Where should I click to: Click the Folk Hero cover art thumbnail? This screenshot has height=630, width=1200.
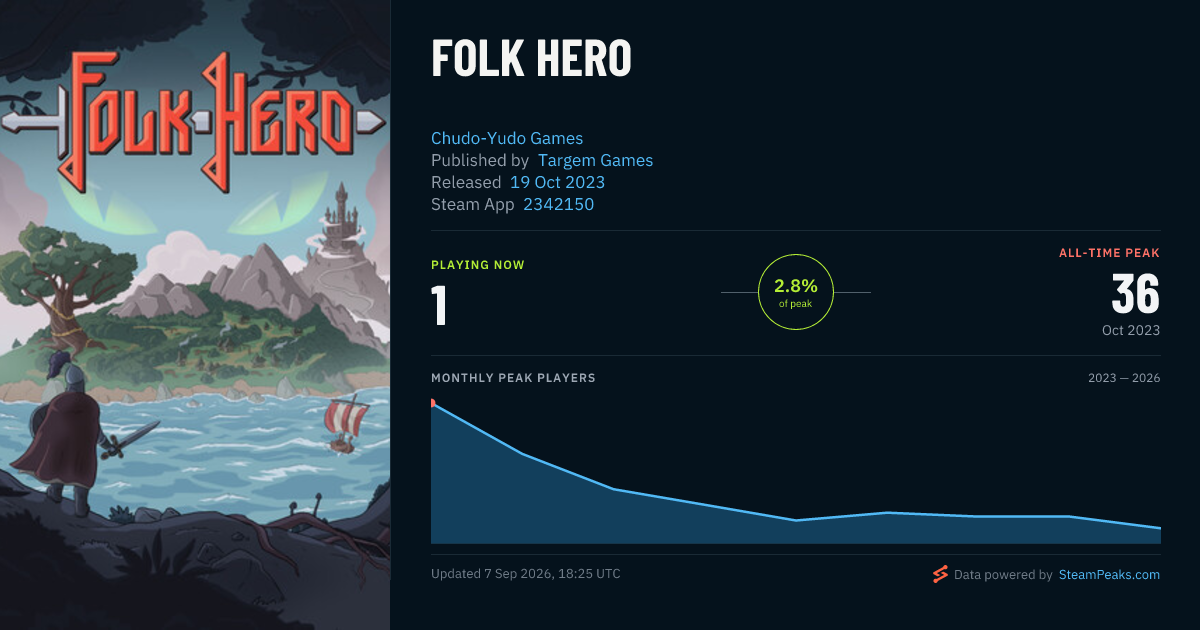(x=195, y=315)
